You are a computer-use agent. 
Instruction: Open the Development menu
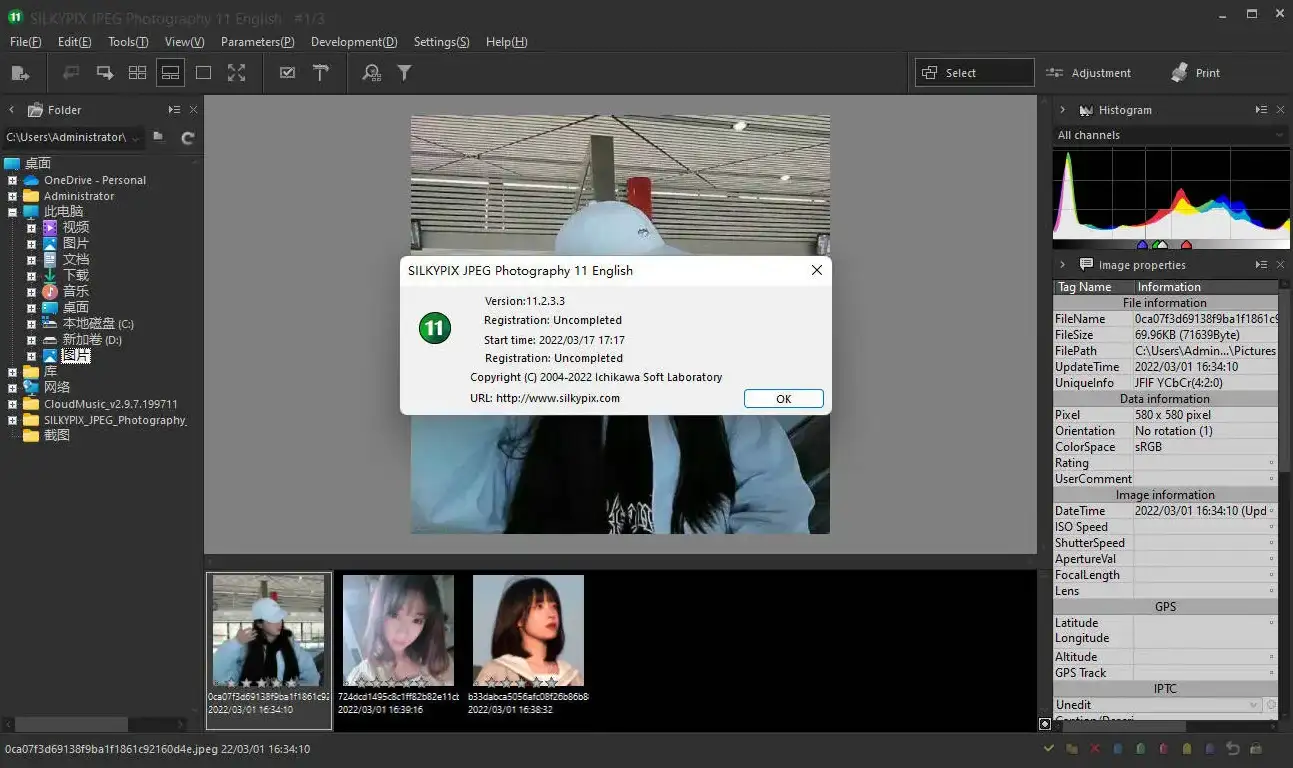pyautogui.click(x=354, y=41)
